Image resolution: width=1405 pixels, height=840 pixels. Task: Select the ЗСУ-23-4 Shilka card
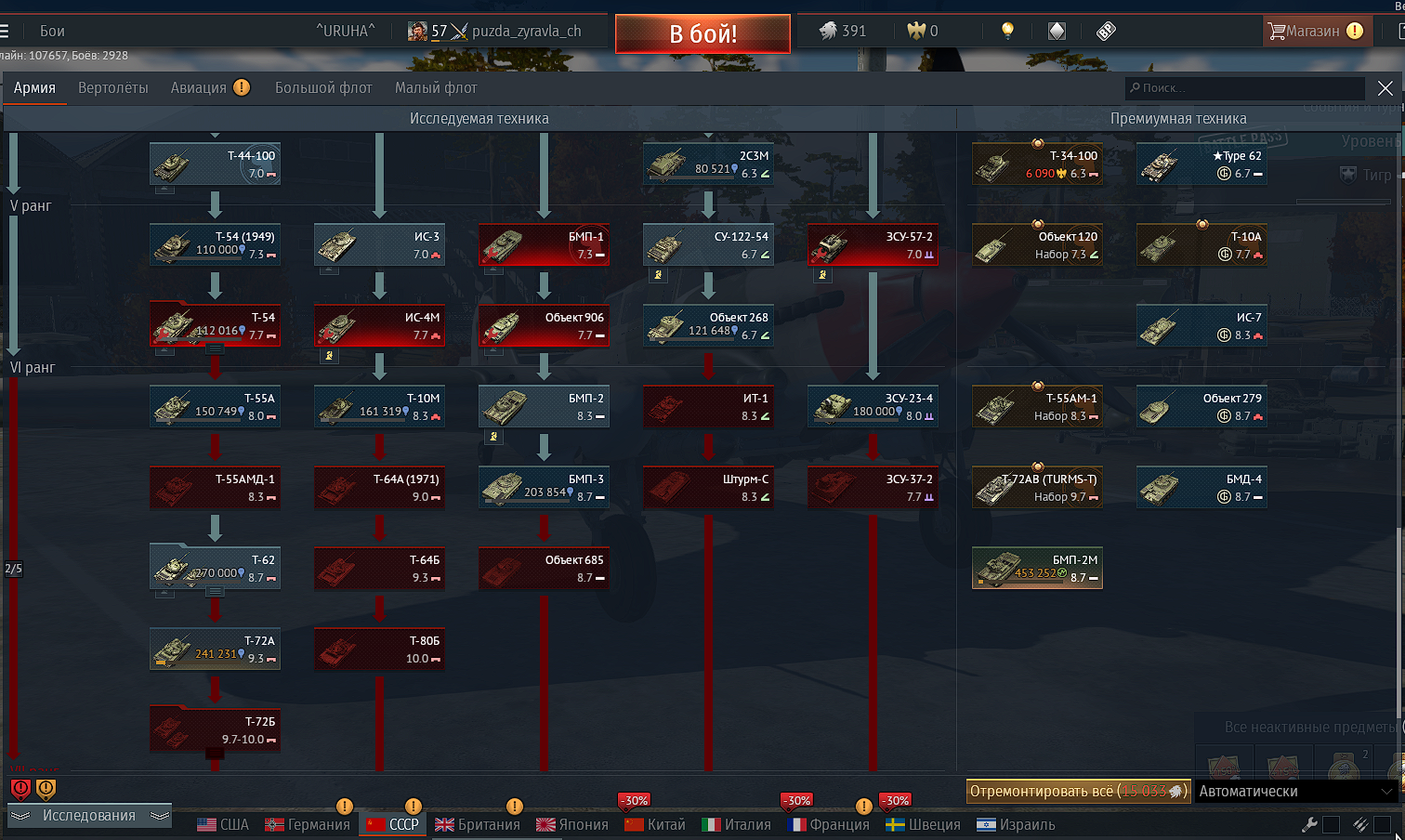click(x=873, y=406)
